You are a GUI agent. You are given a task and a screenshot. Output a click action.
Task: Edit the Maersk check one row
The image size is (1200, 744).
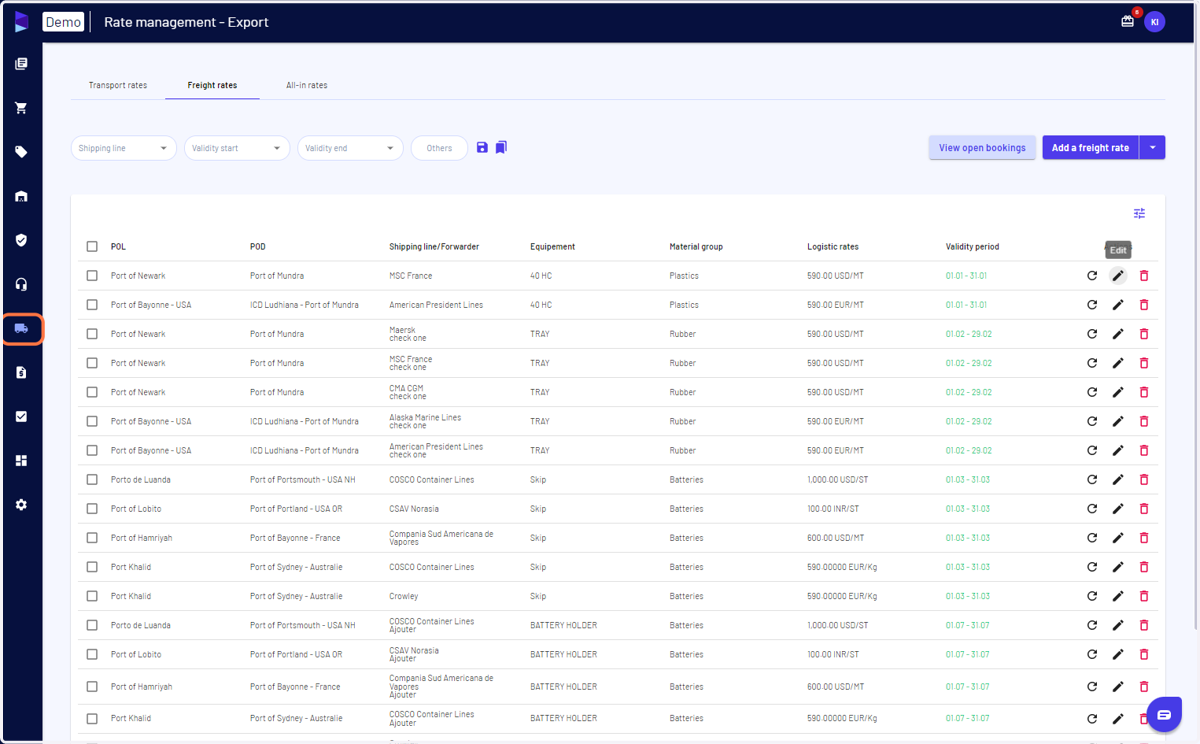pyautogui.click(x=1118, y=334)
